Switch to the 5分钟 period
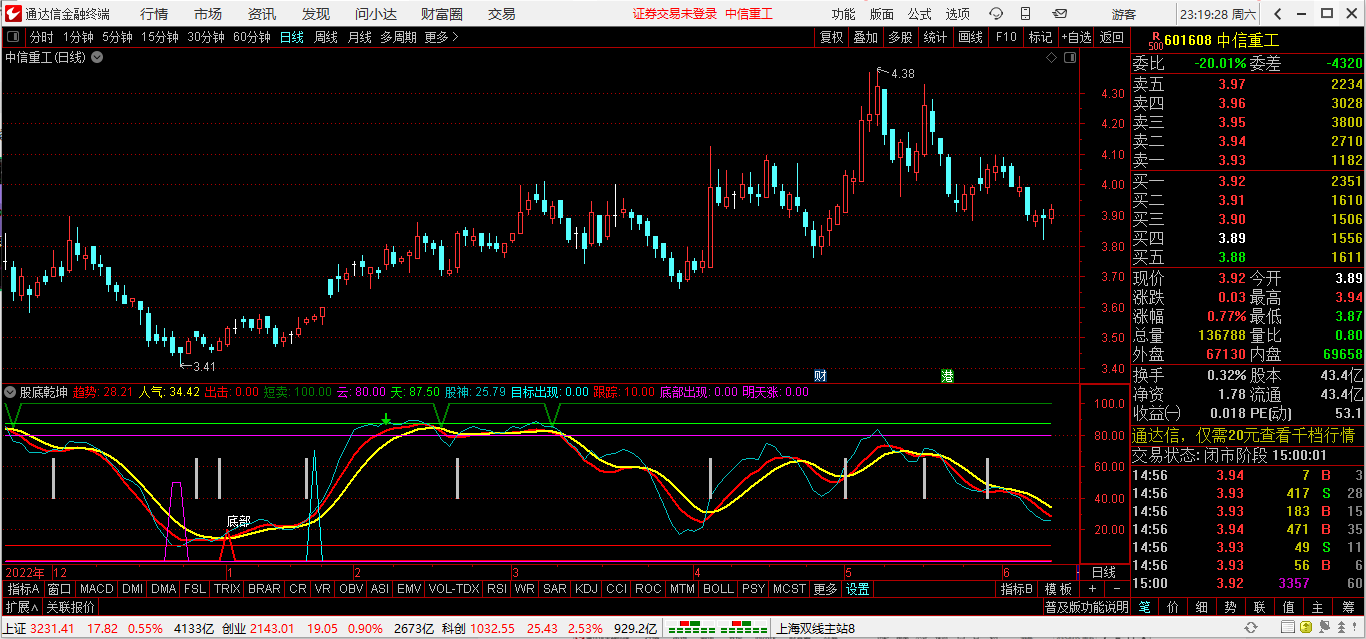The image size is (1366, 639). [117, 37]
